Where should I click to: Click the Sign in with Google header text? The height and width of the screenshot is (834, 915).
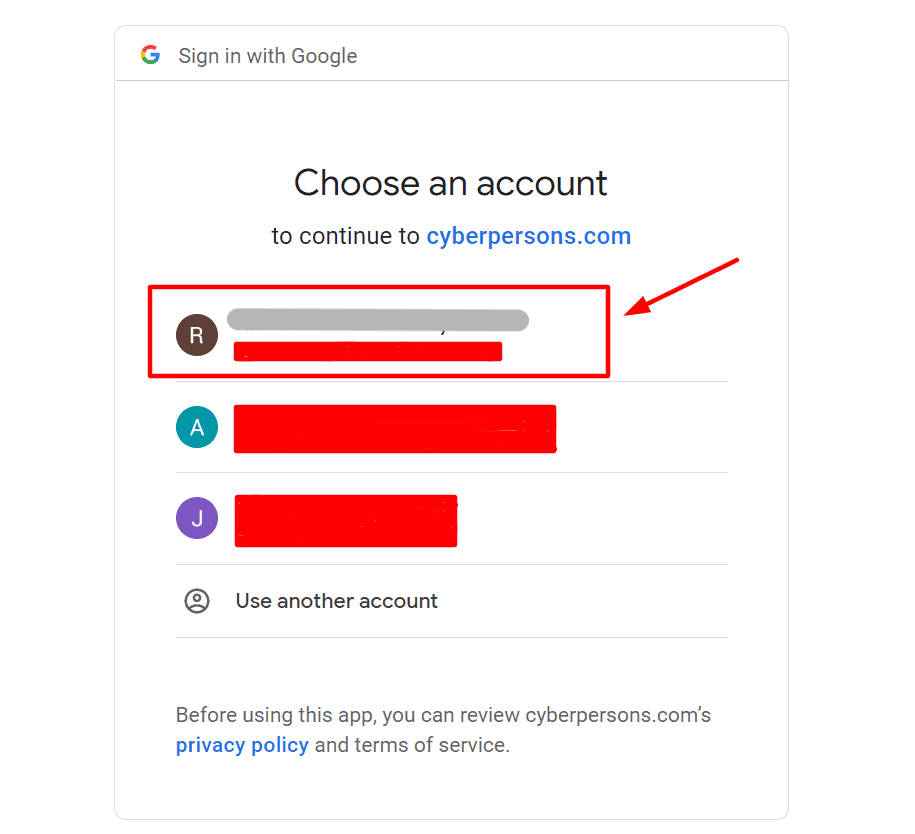tap(268, 56)
